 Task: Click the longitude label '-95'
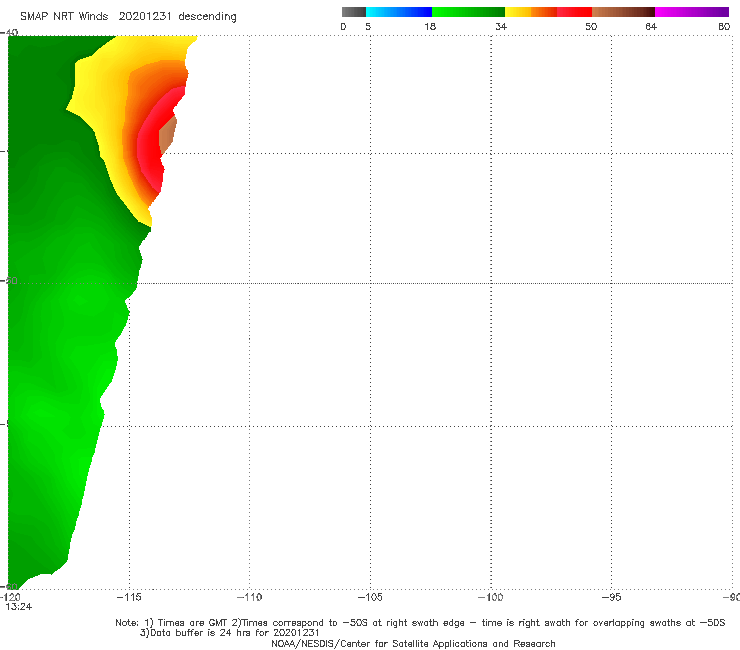click(x=612, y=597)
